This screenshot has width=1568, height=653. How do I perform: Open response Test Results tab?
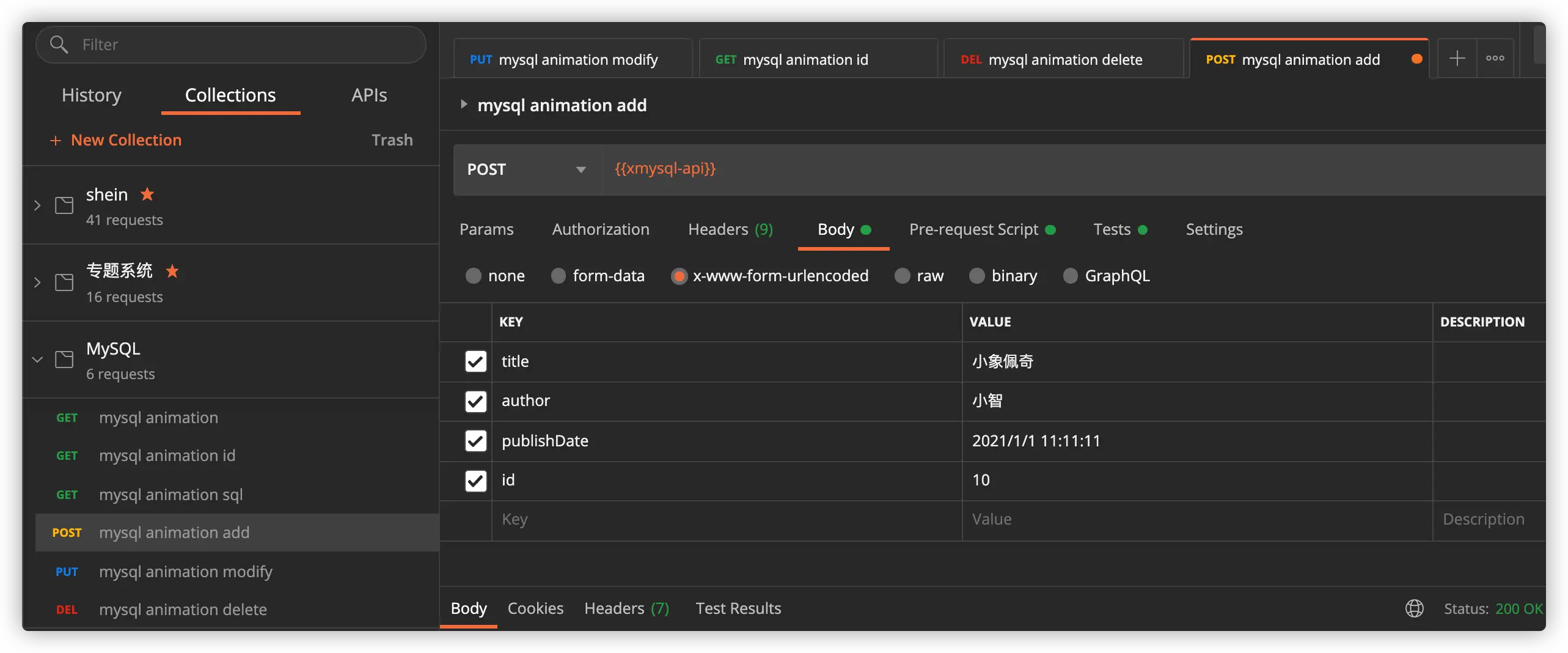(738, 608)
